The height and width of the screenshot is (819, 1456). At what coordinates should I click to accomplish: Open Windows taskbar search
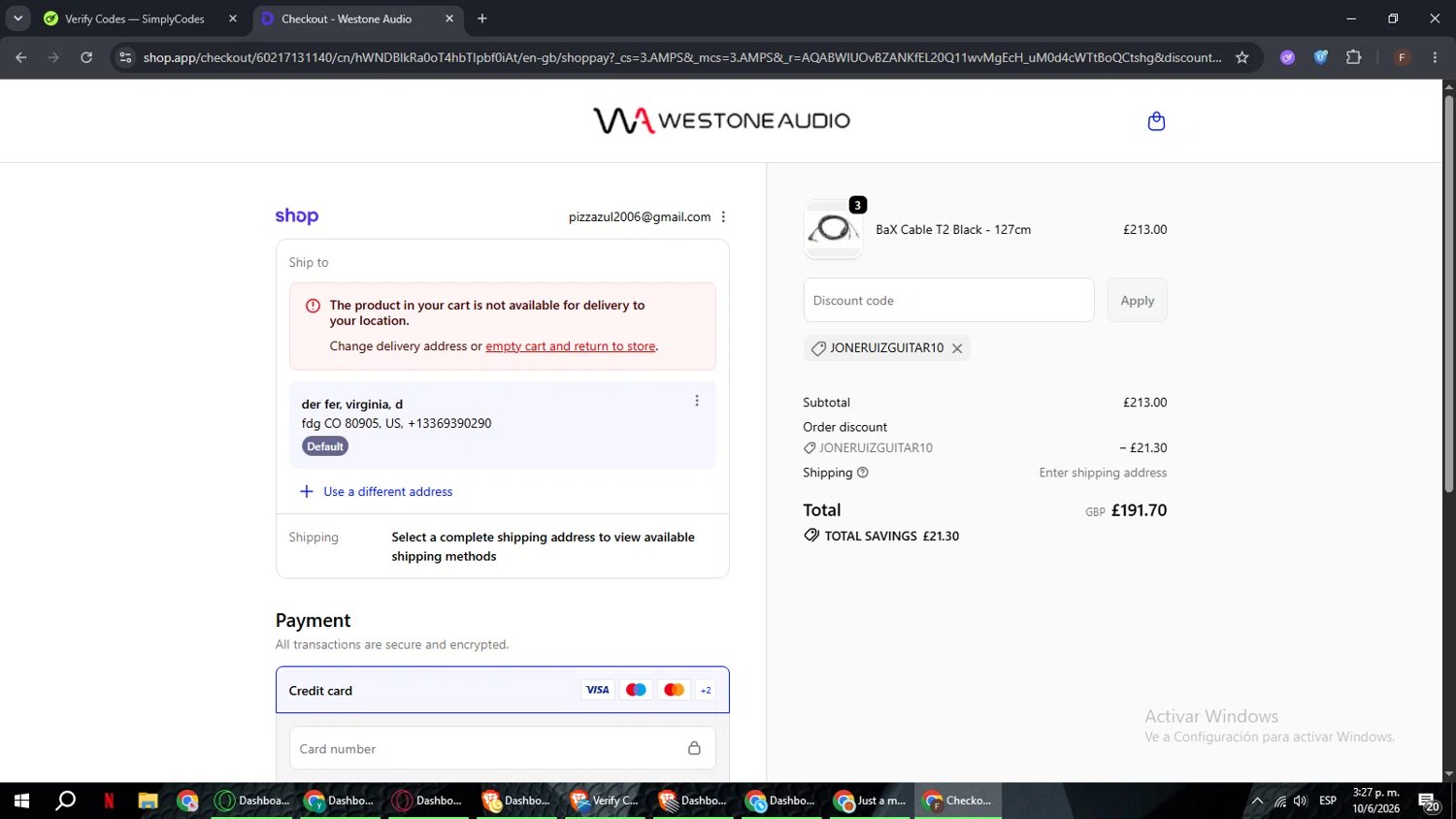pyautogui.click(x=65, y=801)
